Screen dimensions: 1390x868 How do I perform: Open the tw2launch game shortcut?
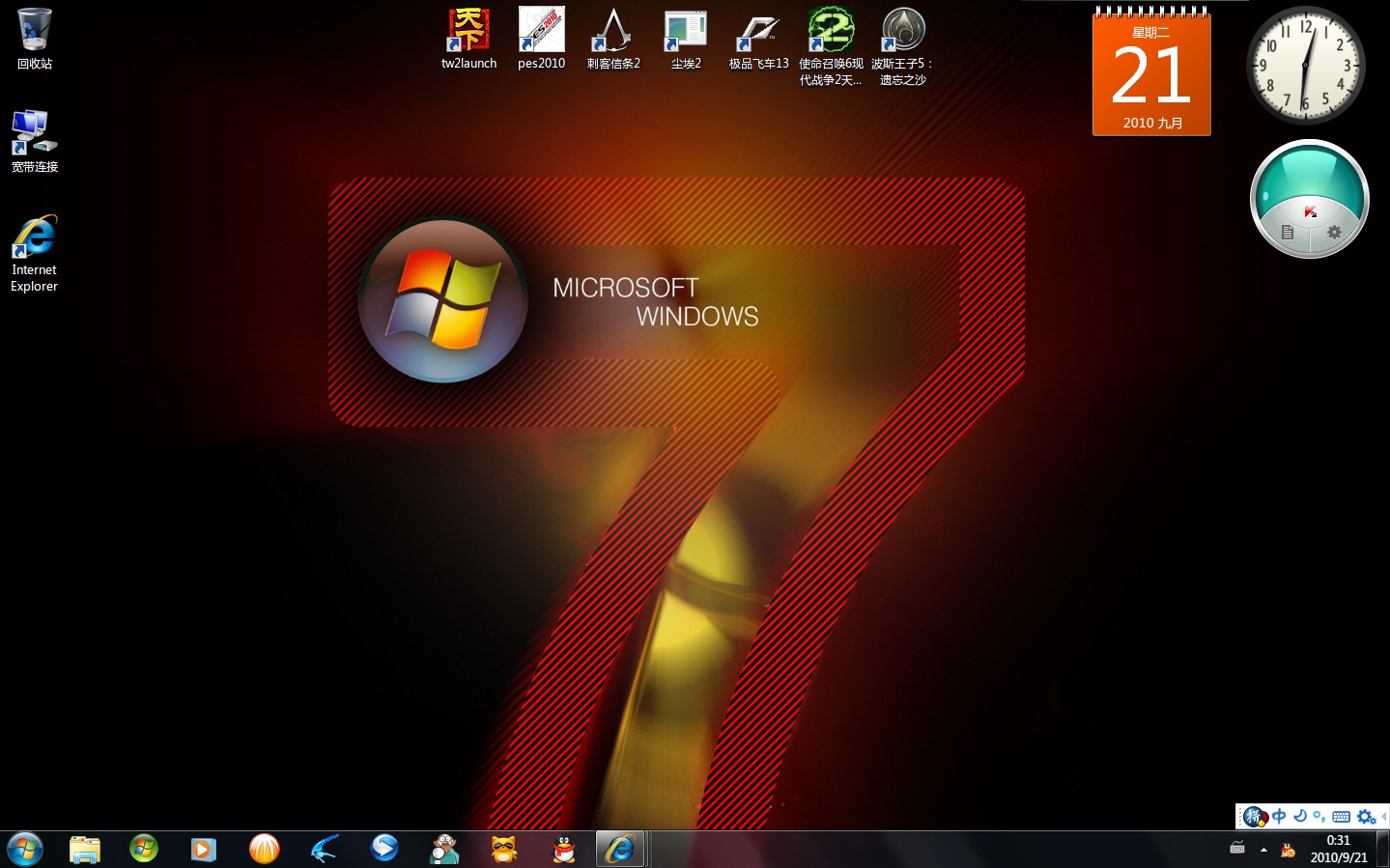(x=468, y=39)
